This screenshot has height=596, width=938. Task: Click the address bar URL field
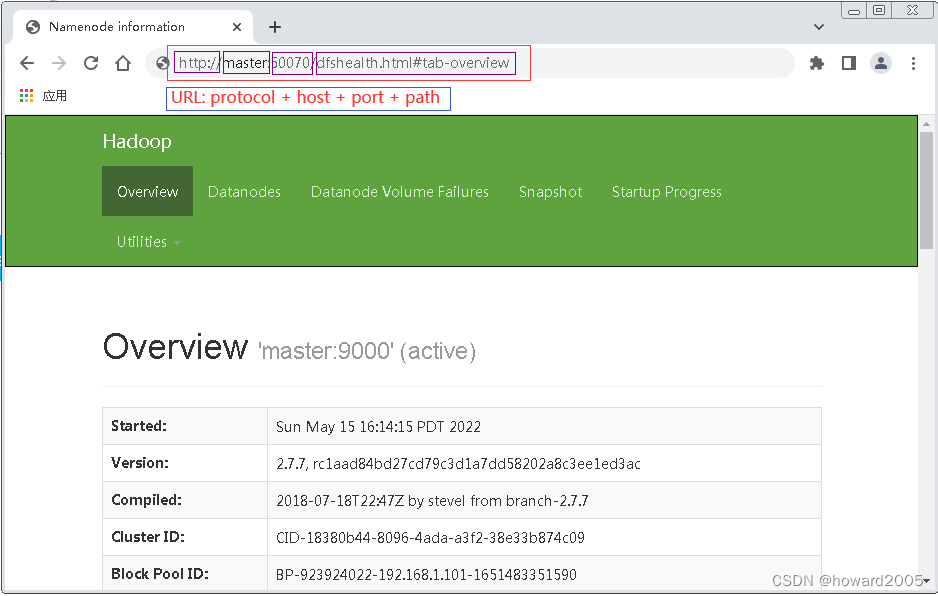point(470,63)
